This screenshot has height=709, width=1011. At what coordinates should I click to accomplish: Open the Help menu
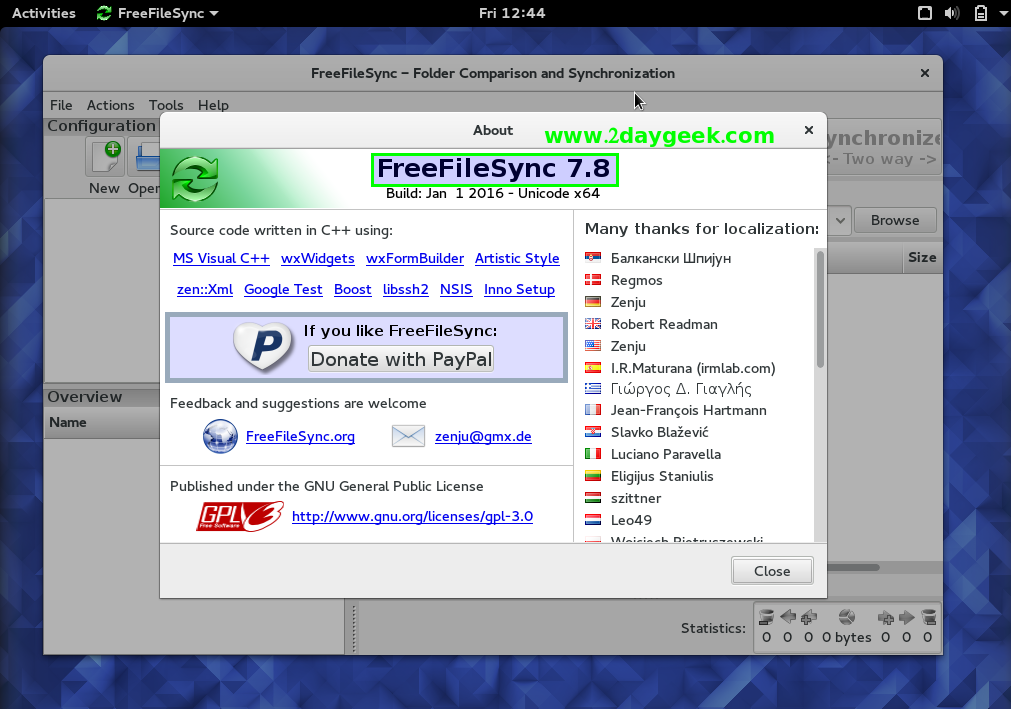pos(213,105)
